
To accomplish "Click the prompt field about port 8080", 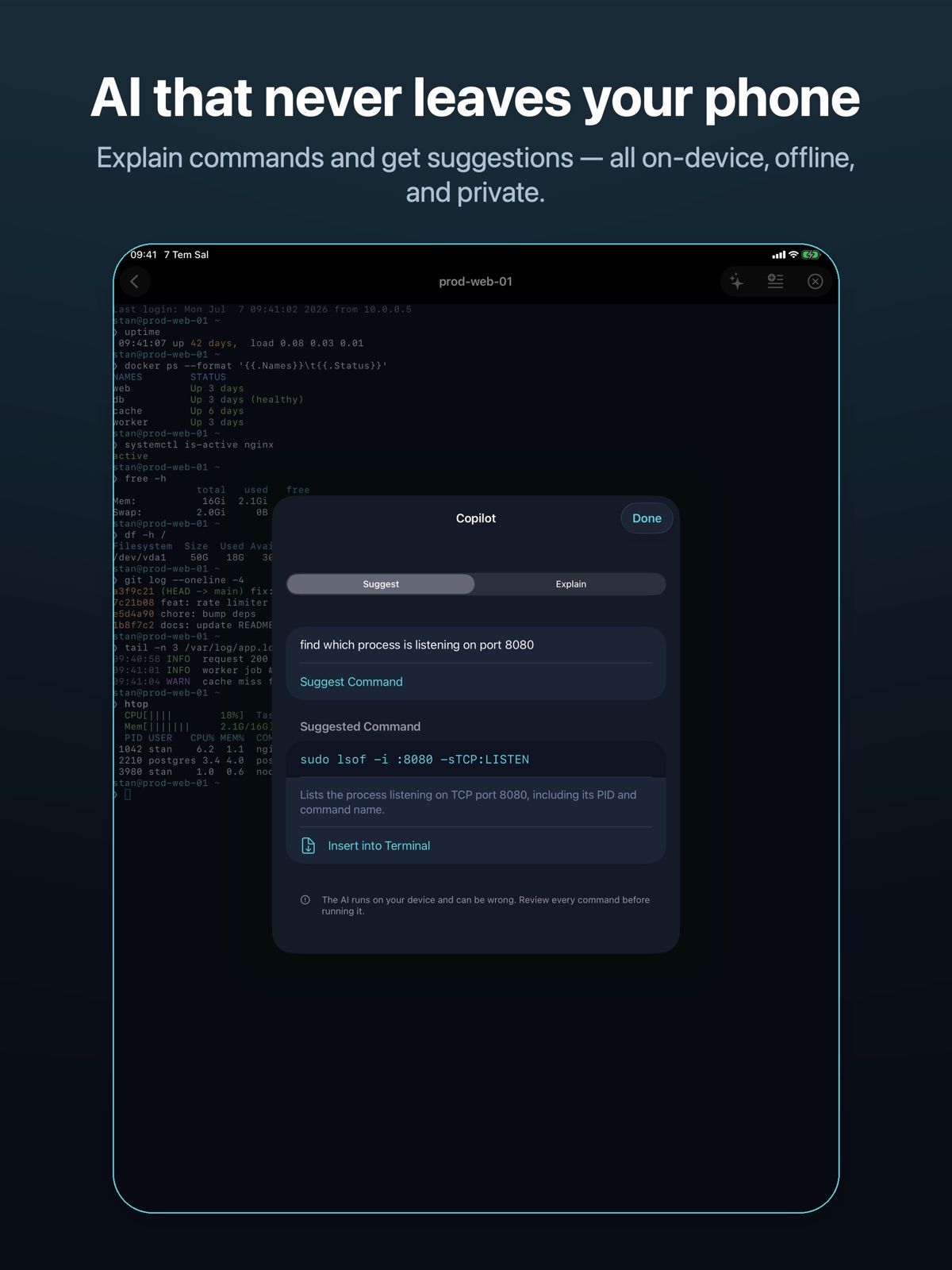I will point(476,645).
